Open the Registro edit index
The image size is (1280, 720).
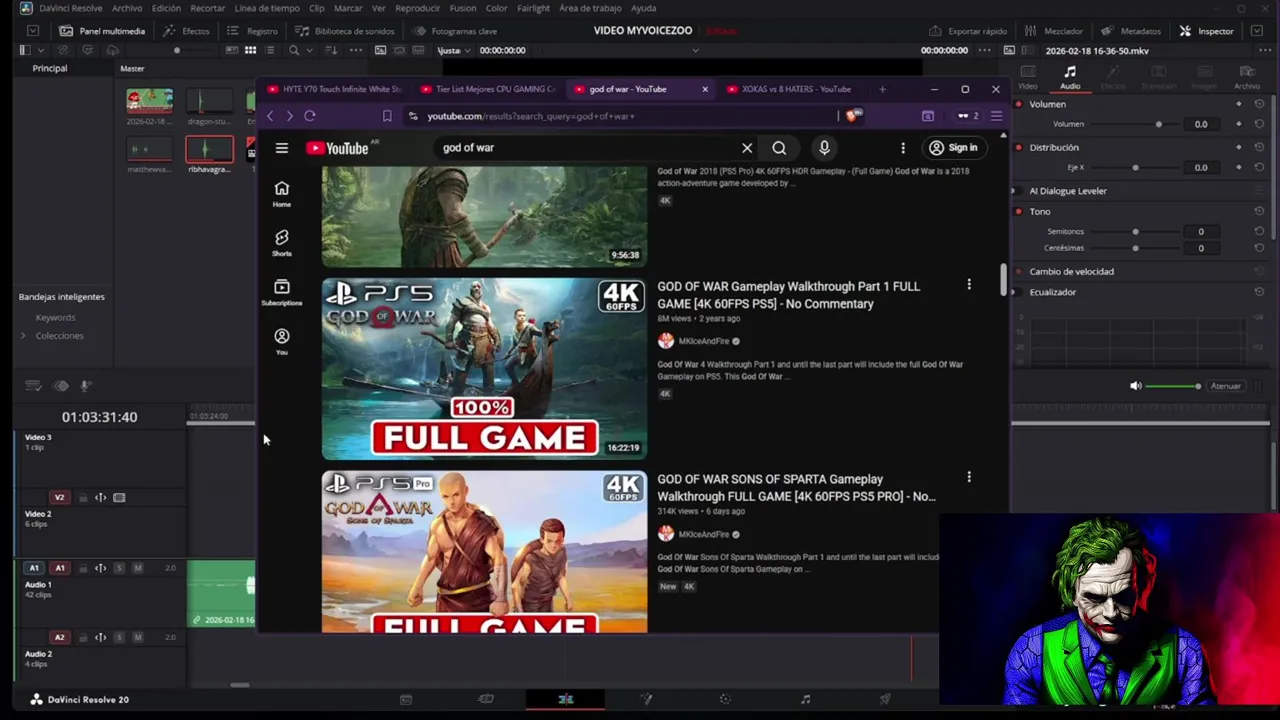(252, 31)
